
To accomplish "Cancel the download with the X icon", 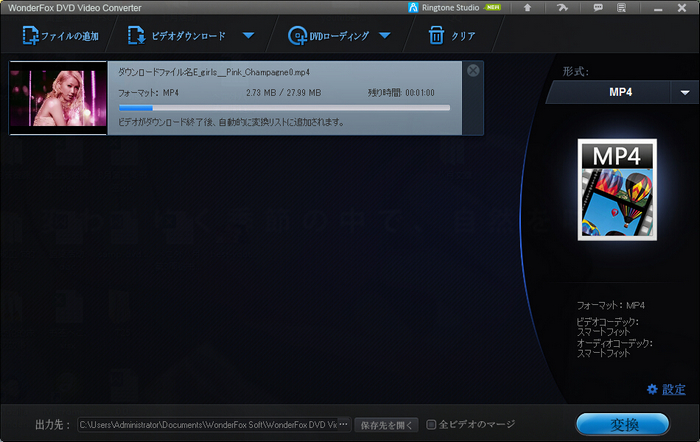I will coord(473,70).
